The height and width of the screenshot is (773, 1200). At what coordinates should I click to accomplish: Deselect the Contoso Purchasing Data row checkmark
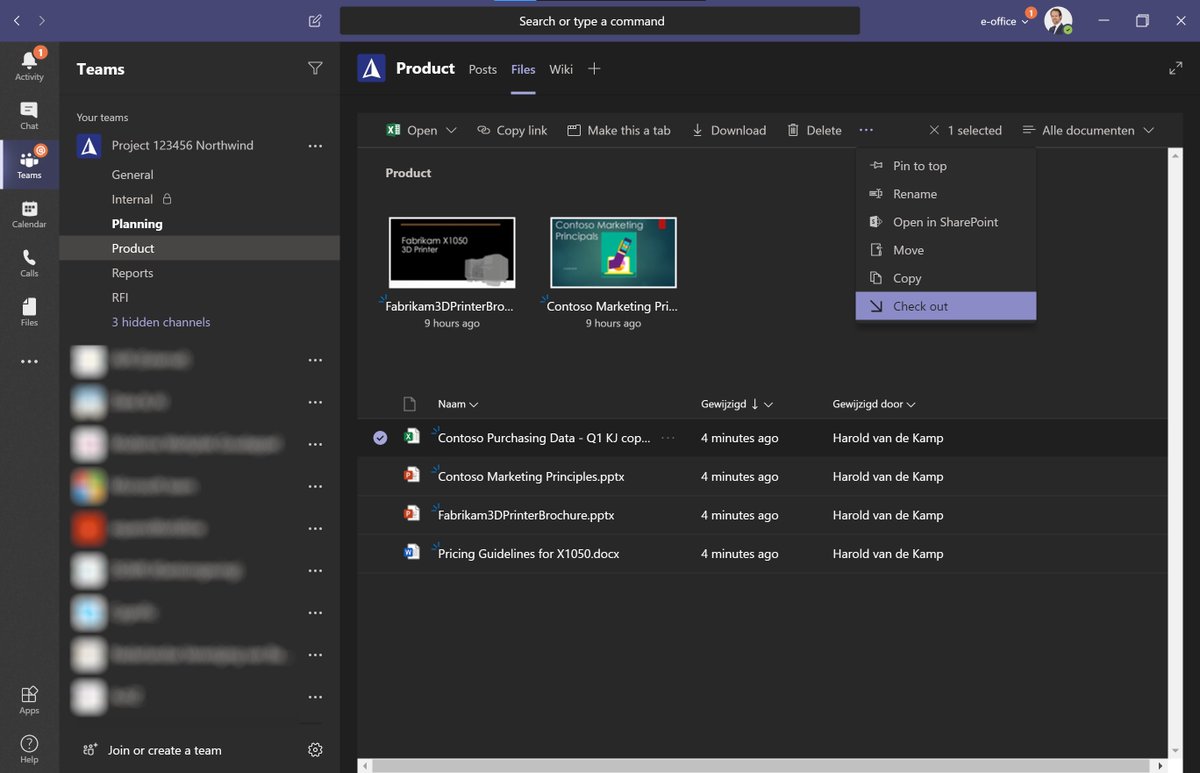[380, 437]
